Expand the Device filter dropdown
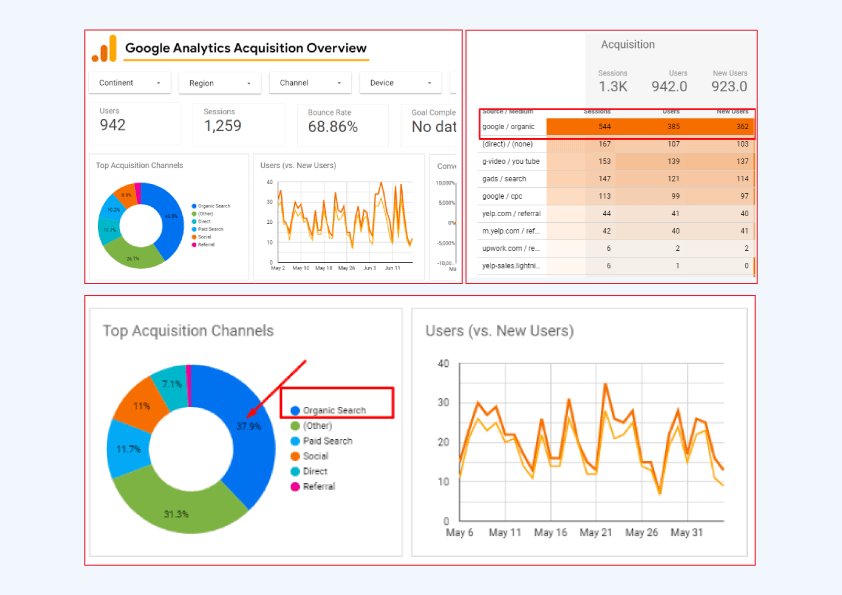This screenshot has height=595, width=842. coord(400,83)
